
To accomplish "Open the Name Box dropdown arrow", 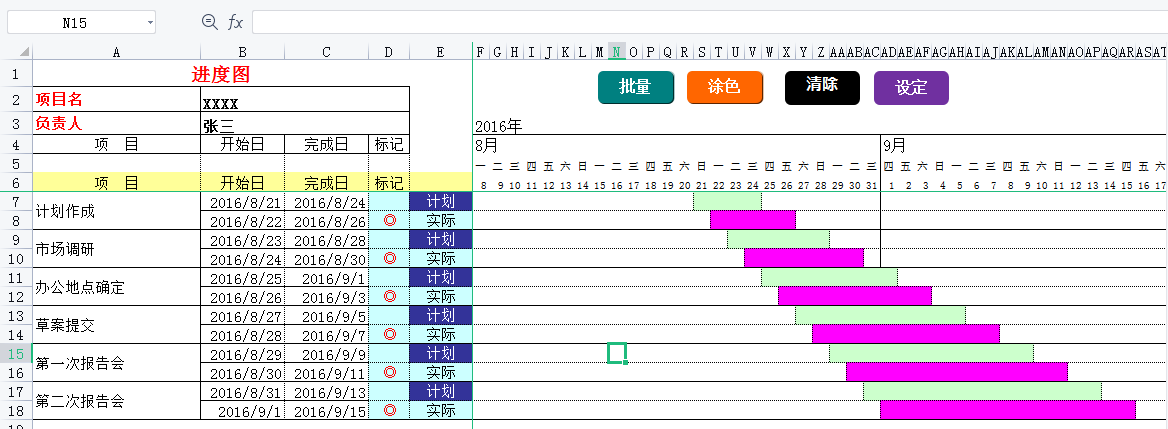I will (150, 23).
